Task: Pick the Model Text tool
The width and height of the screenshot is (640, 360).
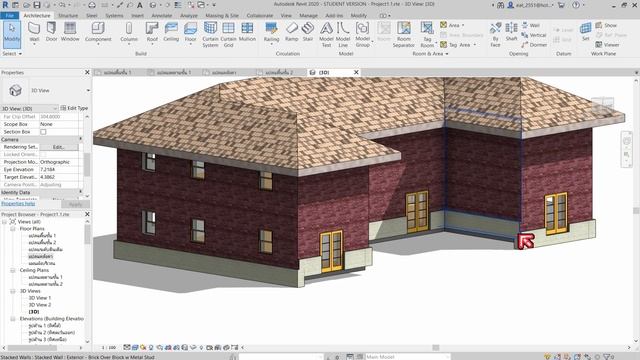Action: 326,35
